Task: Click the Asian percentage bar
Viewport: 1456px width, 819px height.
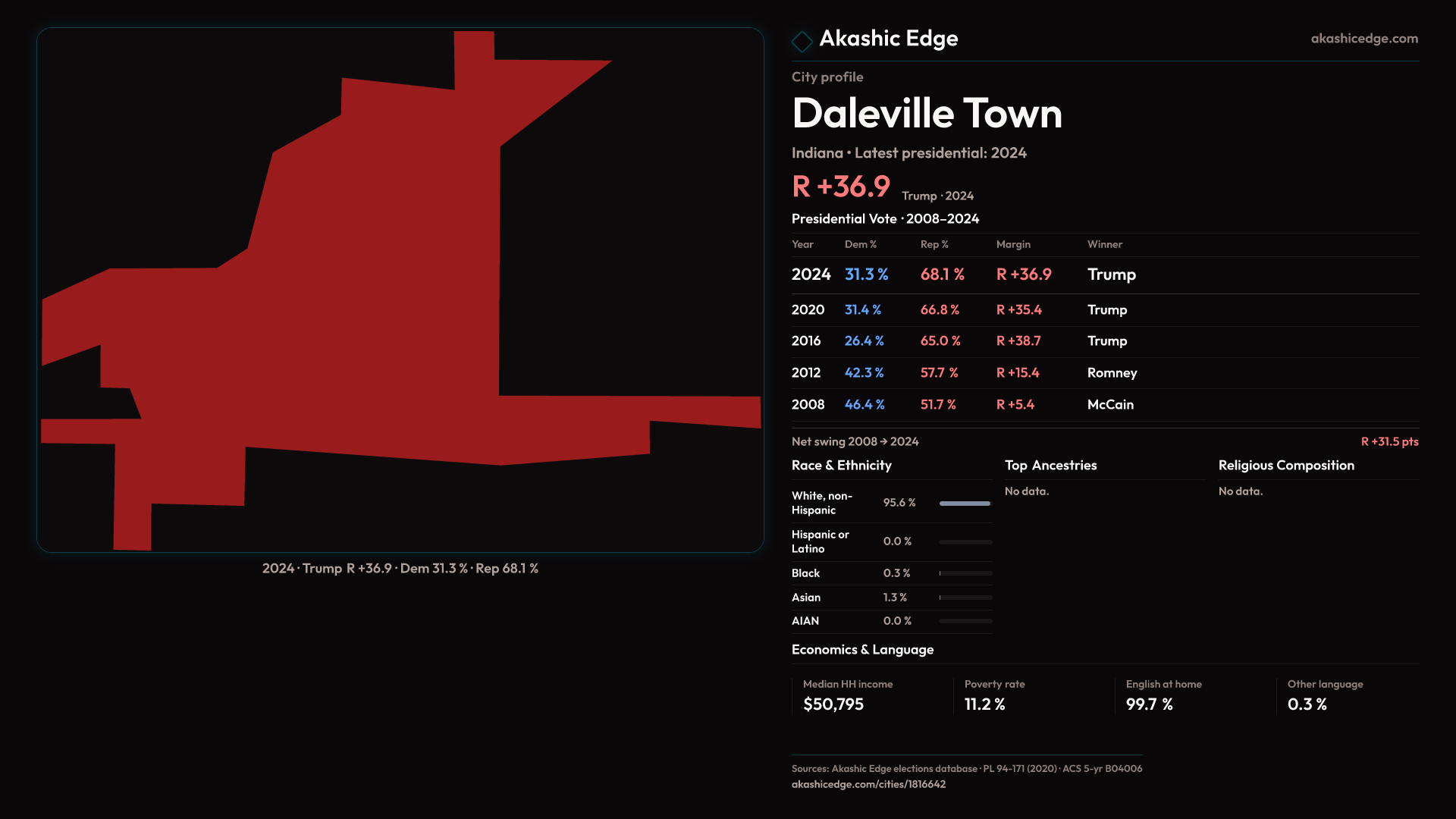Action: (965, 598)
